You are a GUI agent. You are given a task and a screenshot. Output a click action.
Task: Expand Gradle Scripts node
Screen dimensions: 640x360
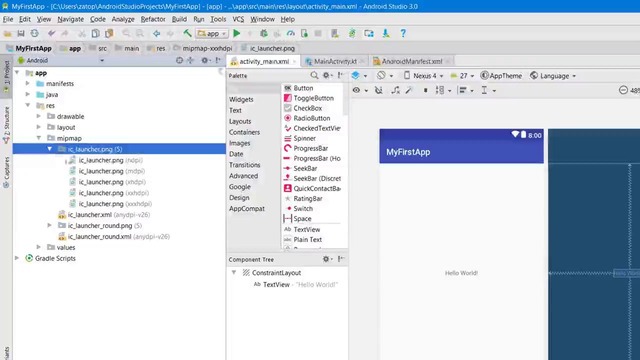pyautogui.click(x=17, y=258)
